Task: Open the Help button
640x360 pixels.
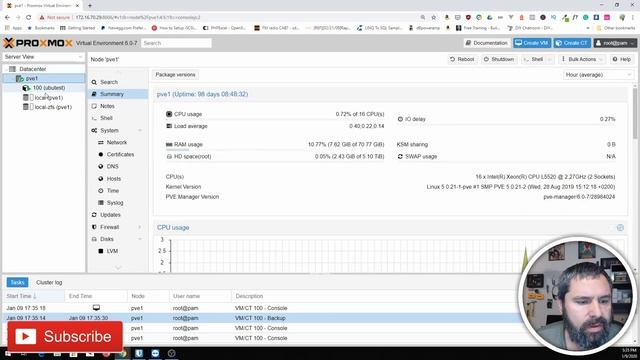Action: click(x=622, y=60)
